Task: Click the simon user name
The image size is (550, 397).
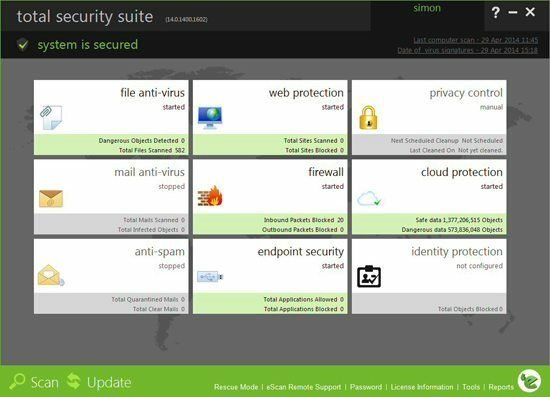Action: pos(427,8)
